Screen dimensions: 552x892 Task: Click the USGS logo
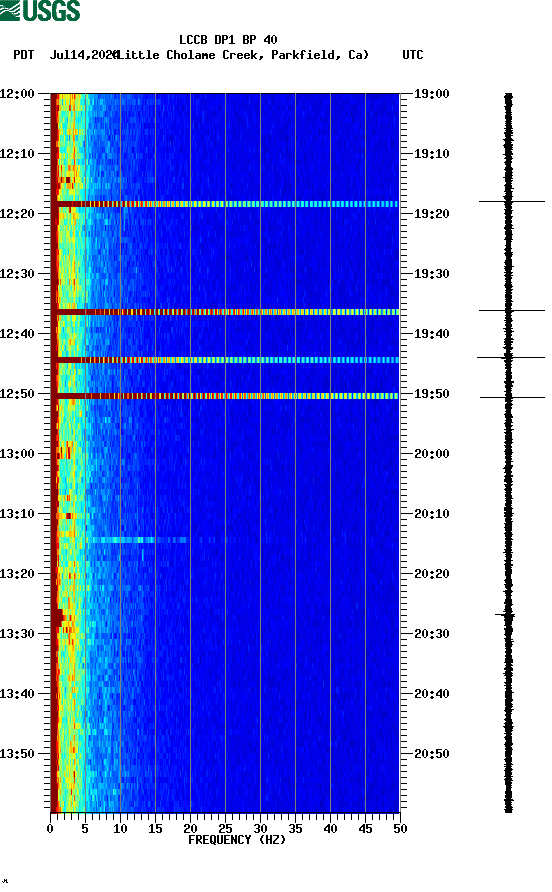tap(40, 10)
